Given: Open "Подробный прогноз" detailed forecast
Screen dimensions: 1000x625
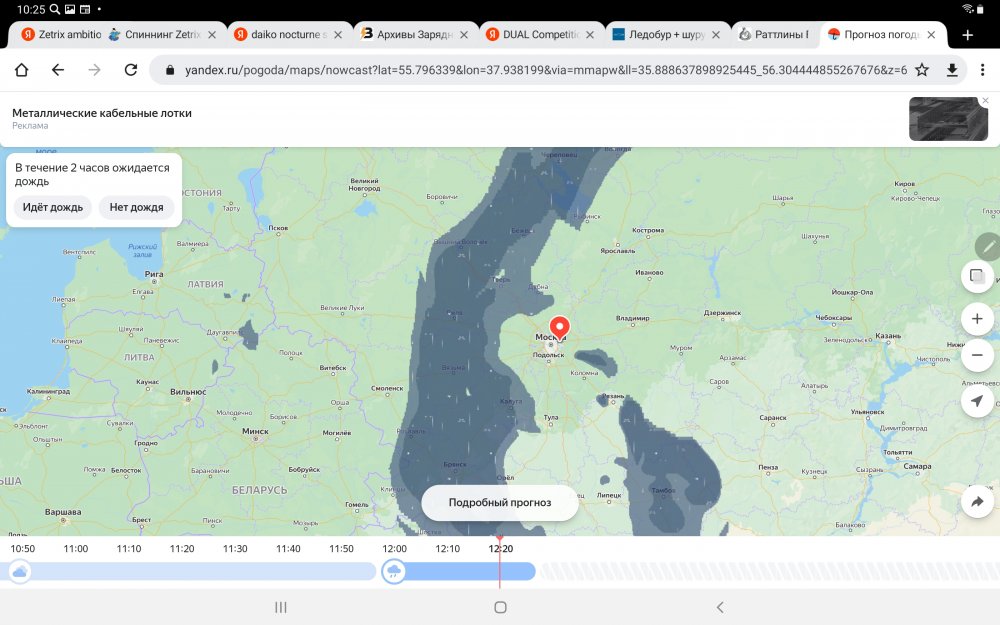Looking at the screenshot, I should [499, 503].
